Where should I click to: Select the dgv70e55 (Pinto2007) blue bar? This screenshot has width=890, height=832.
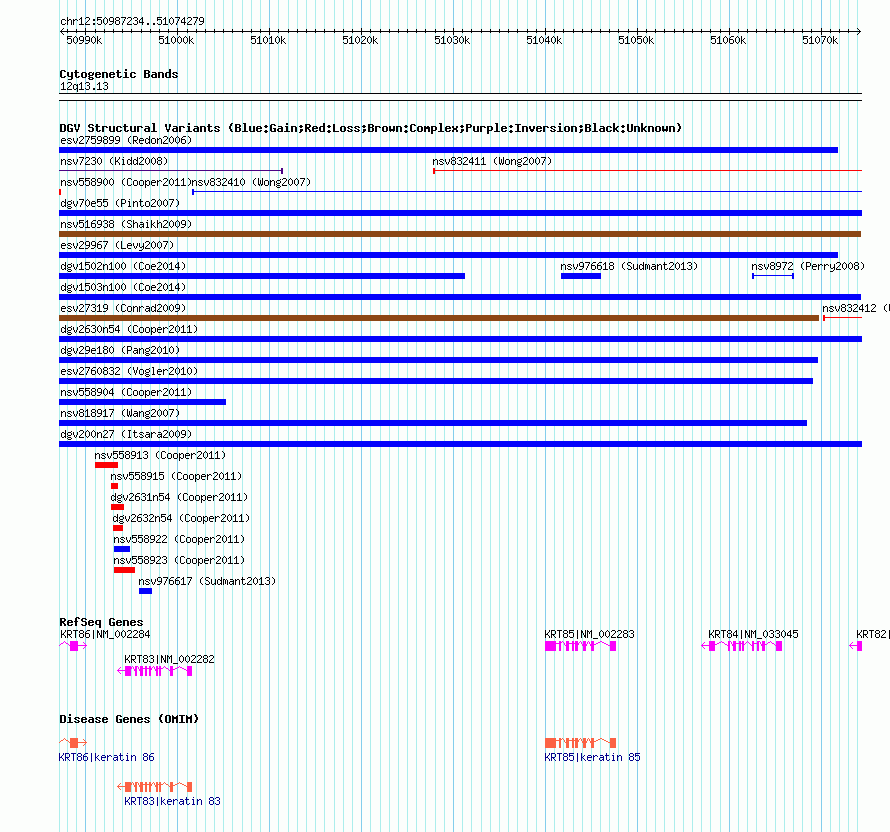click(x=460, y=213)
